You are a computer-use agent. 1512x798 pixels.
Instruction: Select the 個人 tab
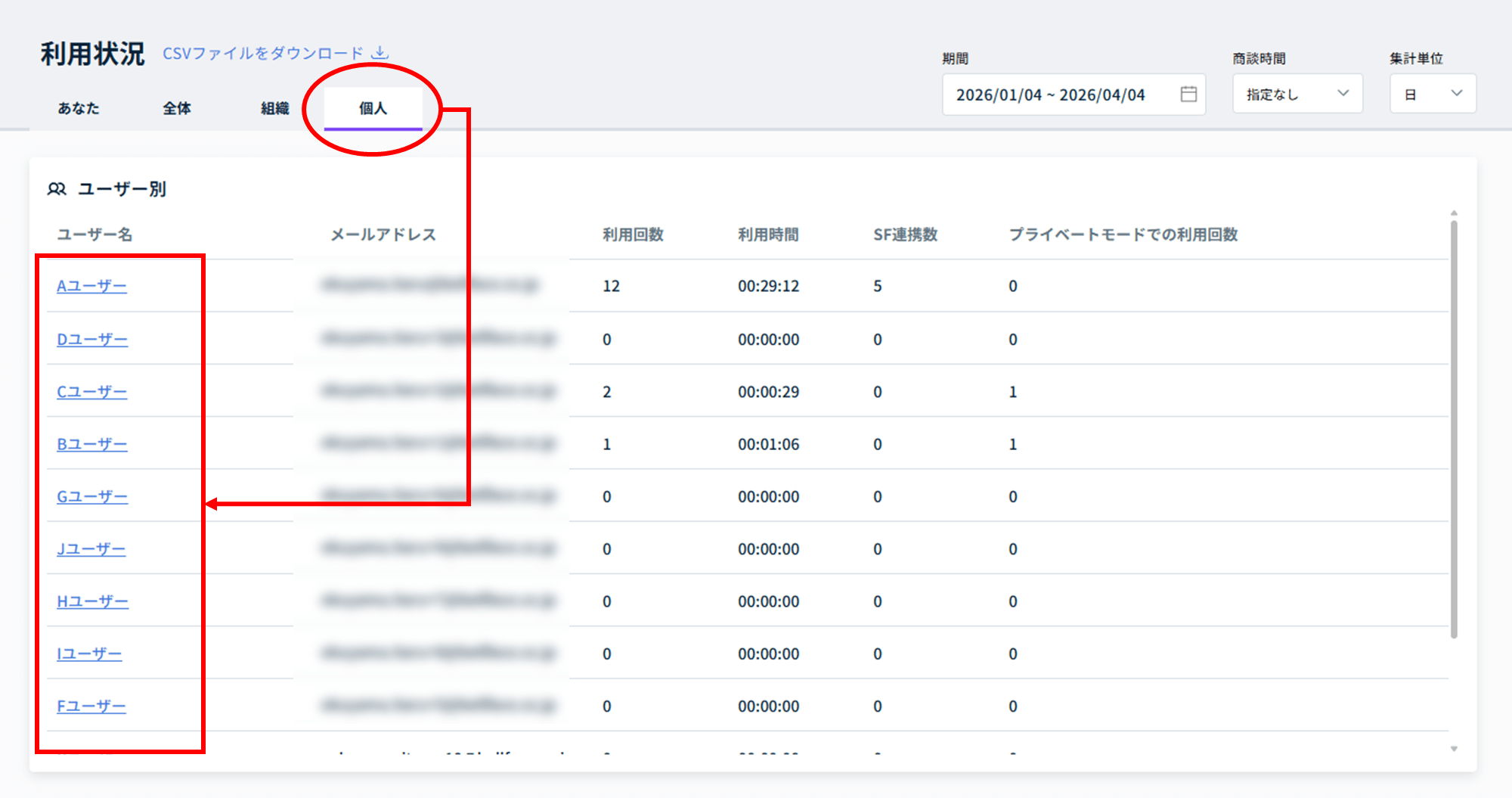pos(373,108)
